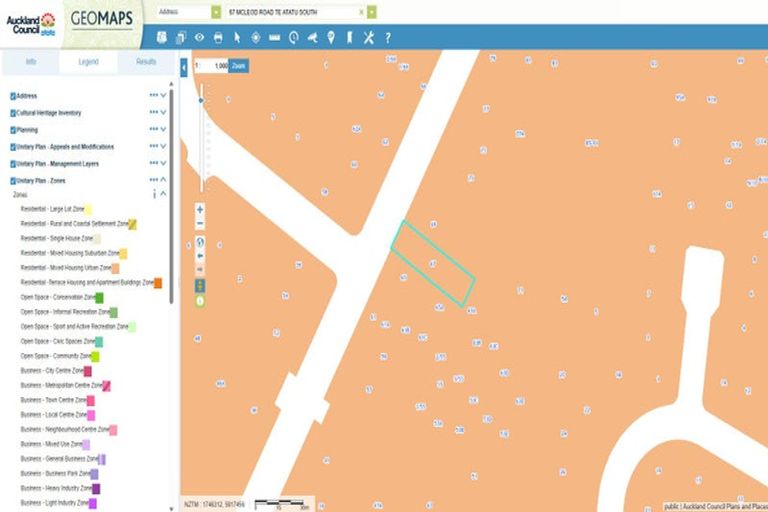The width and height of the screenshot is (768, 512).
Task: Click the eye visibility icon in toolbar
Action: (x=199, y=37)
